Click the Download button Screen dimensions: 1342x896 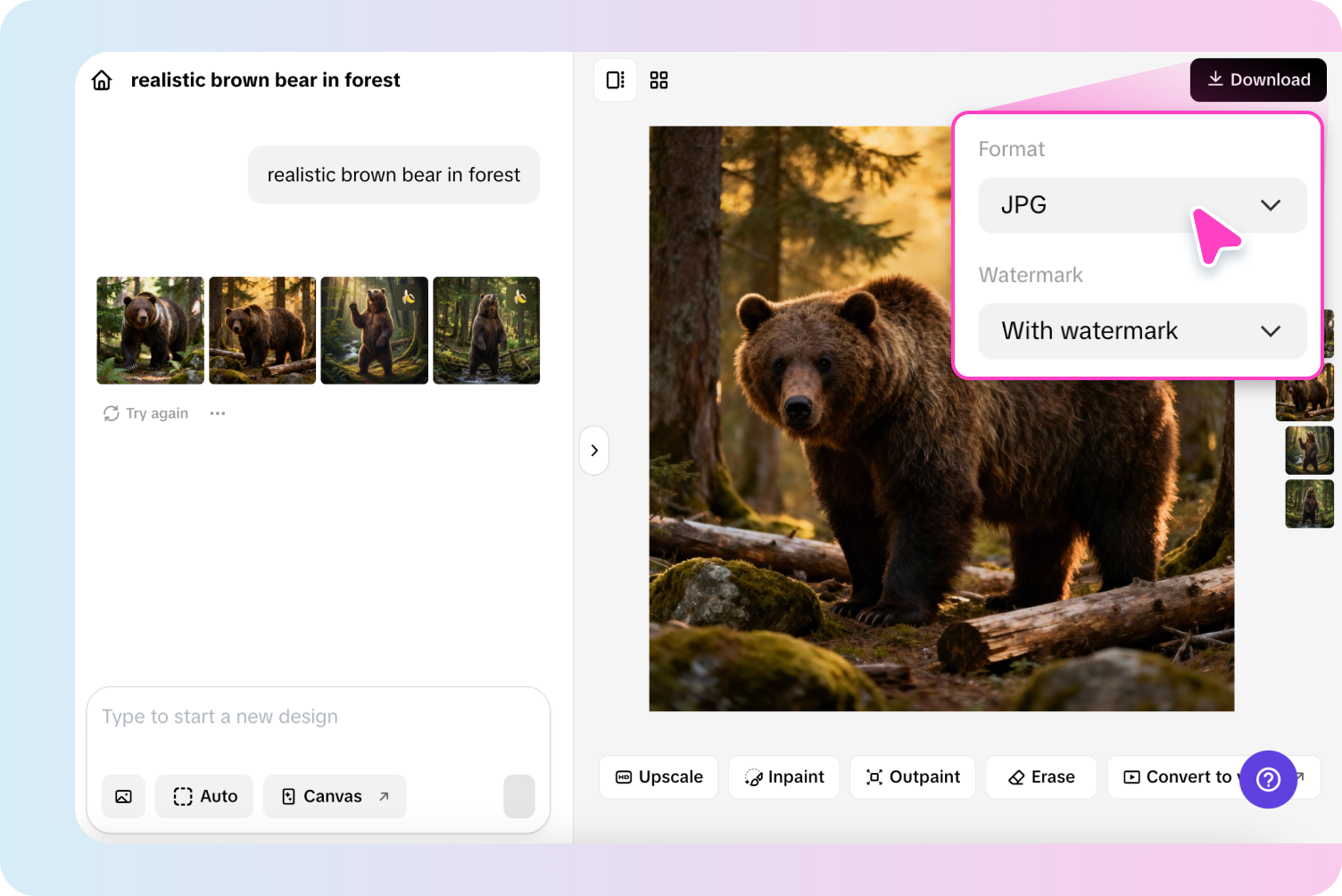1258,79
